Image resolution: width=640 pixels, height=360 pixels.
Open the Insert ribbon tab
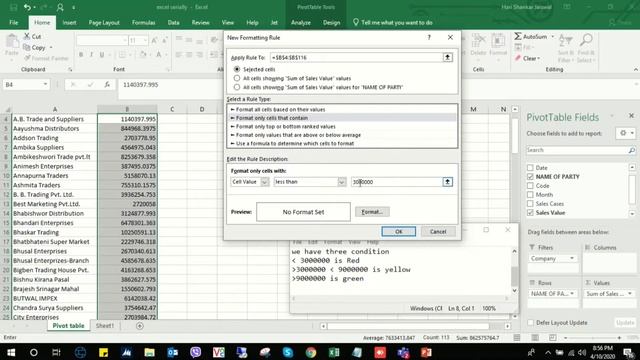point(69,22)
